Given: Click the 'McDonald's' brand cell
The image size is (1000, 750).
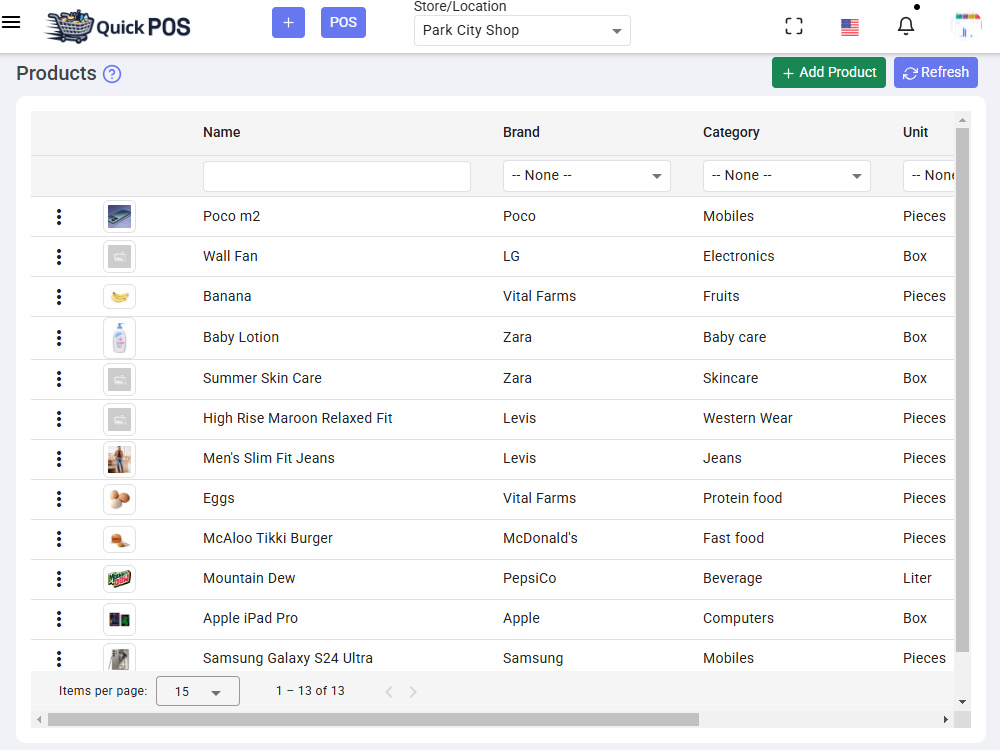Looking at the screenshot, I should [x=540, y=538].
